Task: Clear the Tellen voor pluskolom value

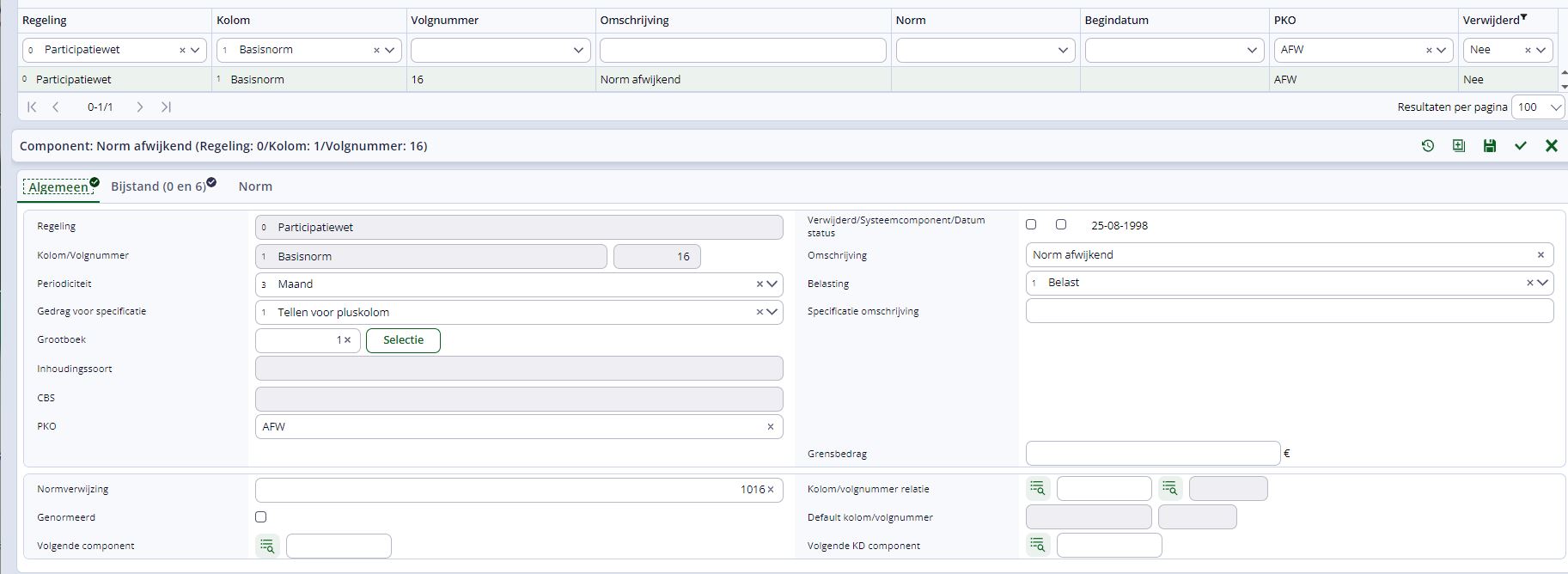Action: click(x=760, y=313)
